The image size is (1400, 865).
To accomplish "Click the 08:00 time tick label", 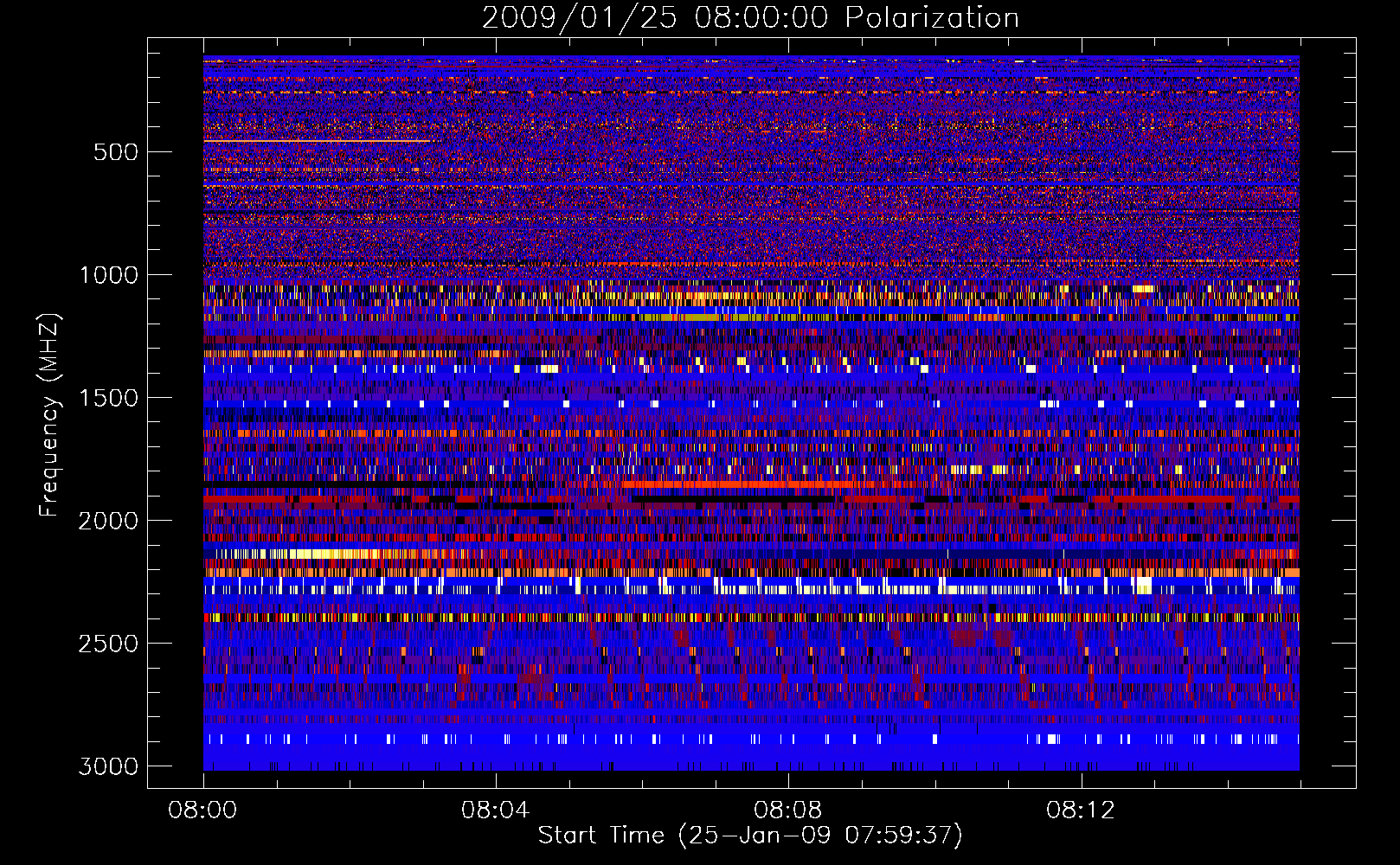I will (202, 811).
